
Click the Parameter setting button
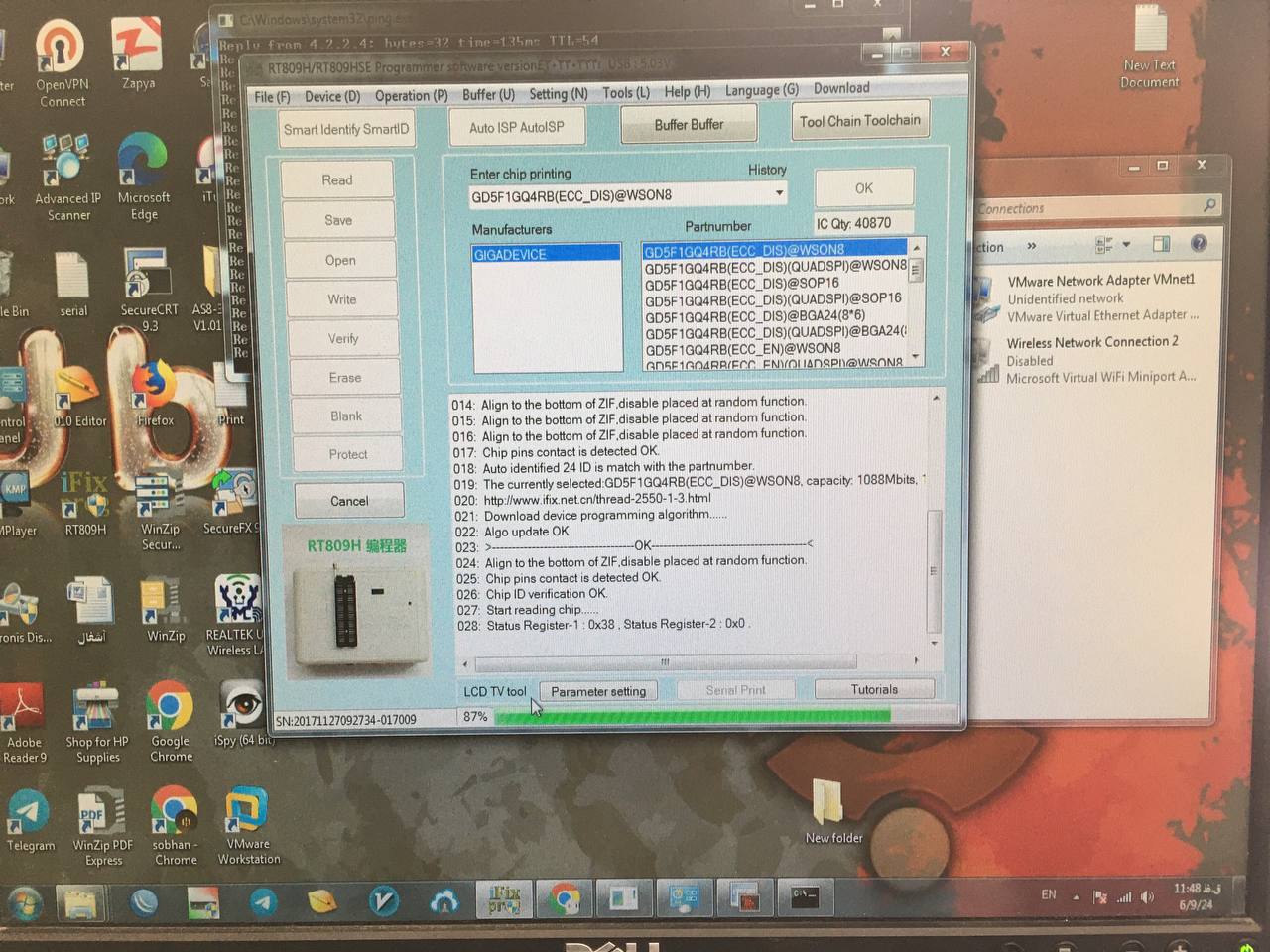598,691
